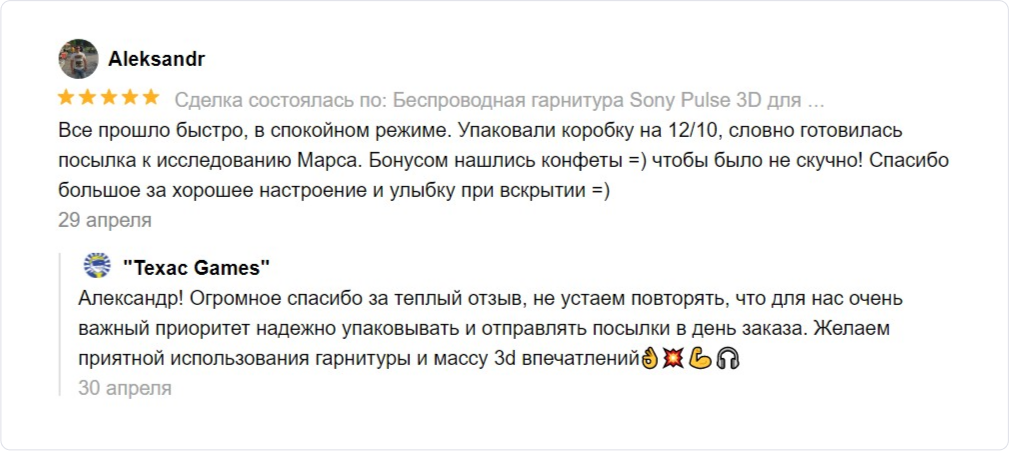Click the first yellow rating star
The height and width of the screenshot is (451, 1009).
point(67,98)
